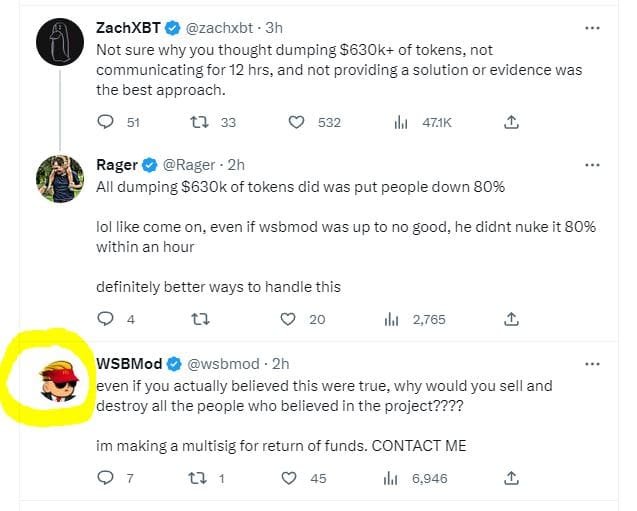637x511 pixels.
Task: Retweet ZachXBT's tweet about dumping tokens
Action: [x=201, y=122]
